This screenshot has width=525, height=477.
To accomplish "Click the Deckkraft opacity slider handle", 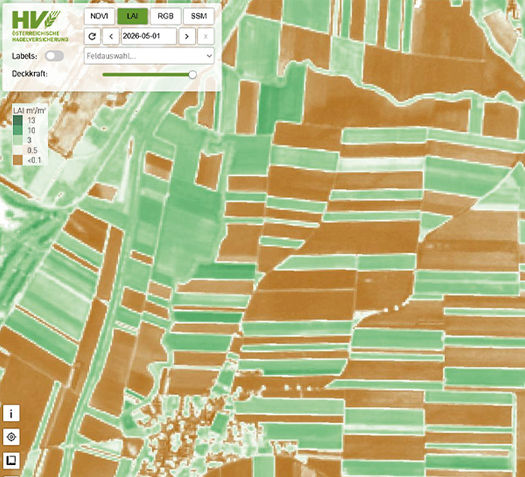I will [x=193, y=75].
